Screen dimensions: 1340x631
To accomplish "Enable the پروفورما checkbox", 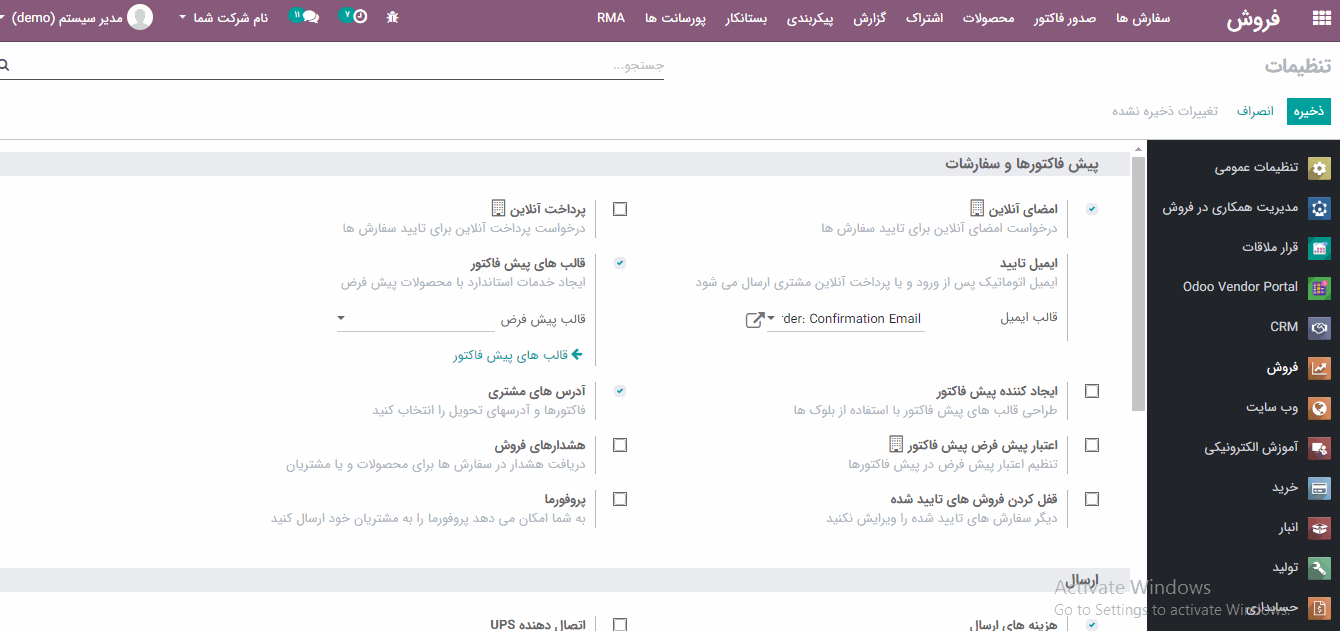I will click(x=620, y=499).
